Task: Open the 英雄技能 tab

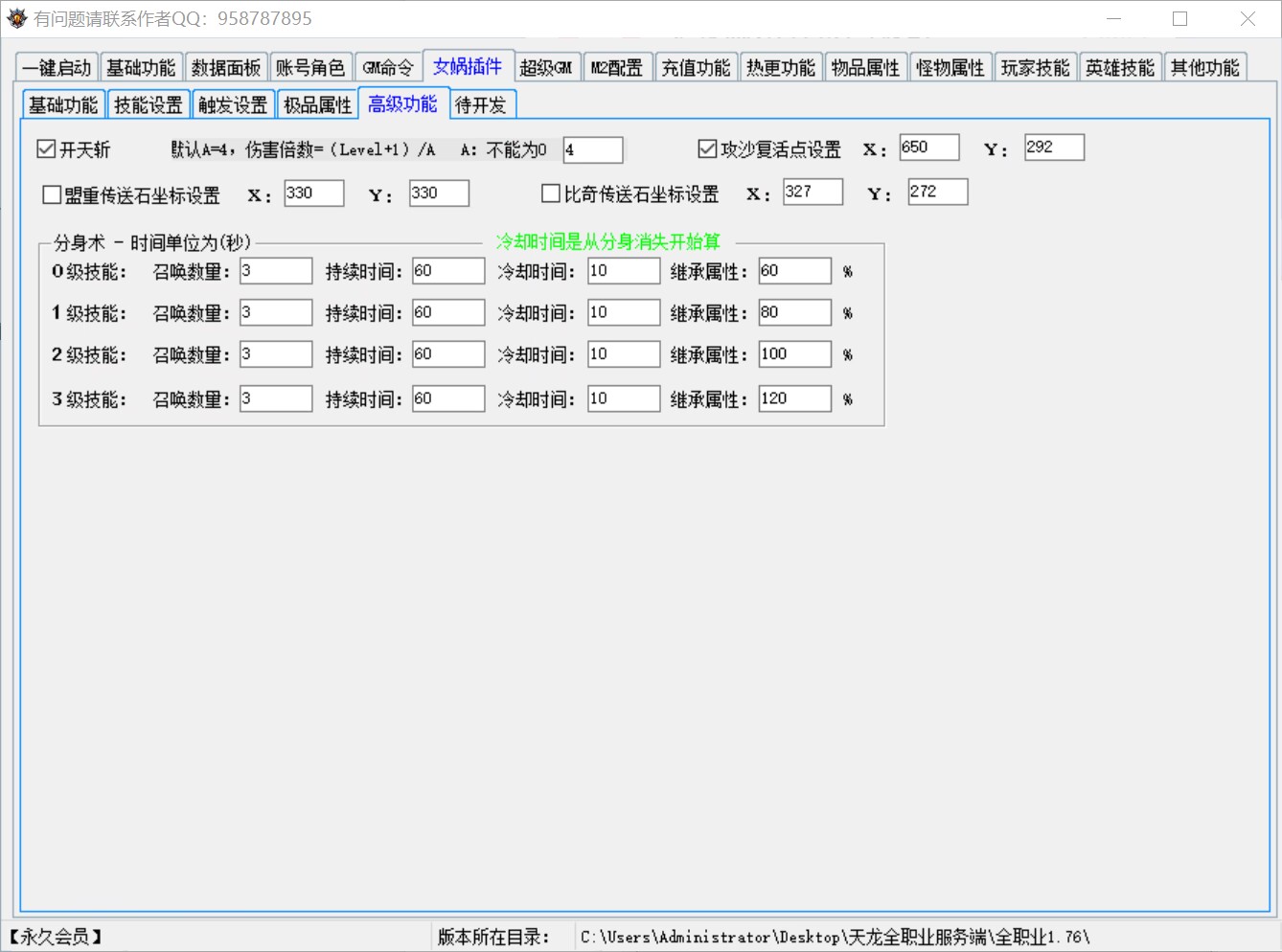Action: [1120, 67]
